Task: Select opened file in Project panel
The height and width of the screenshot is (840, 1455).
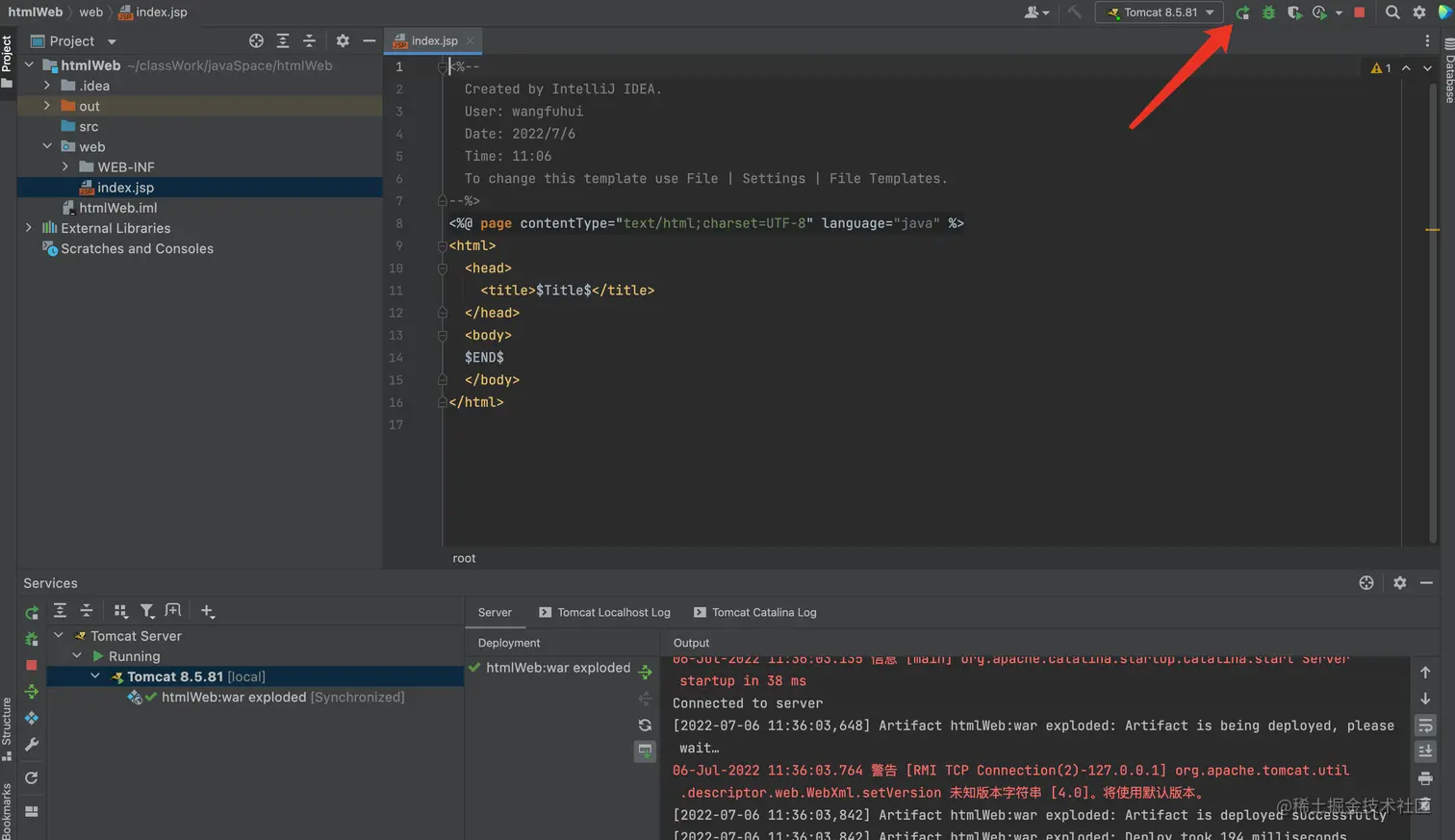Action: (256, 40)
